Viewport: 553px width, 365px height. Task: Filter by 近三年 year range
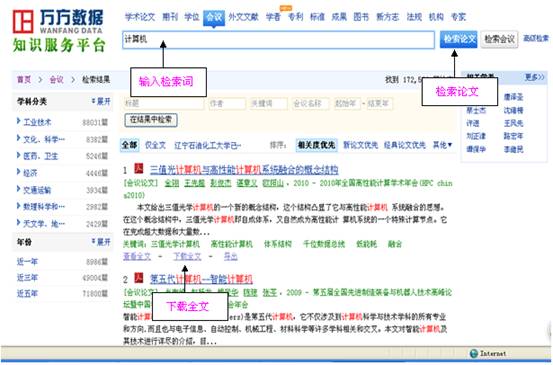(27, 278)
